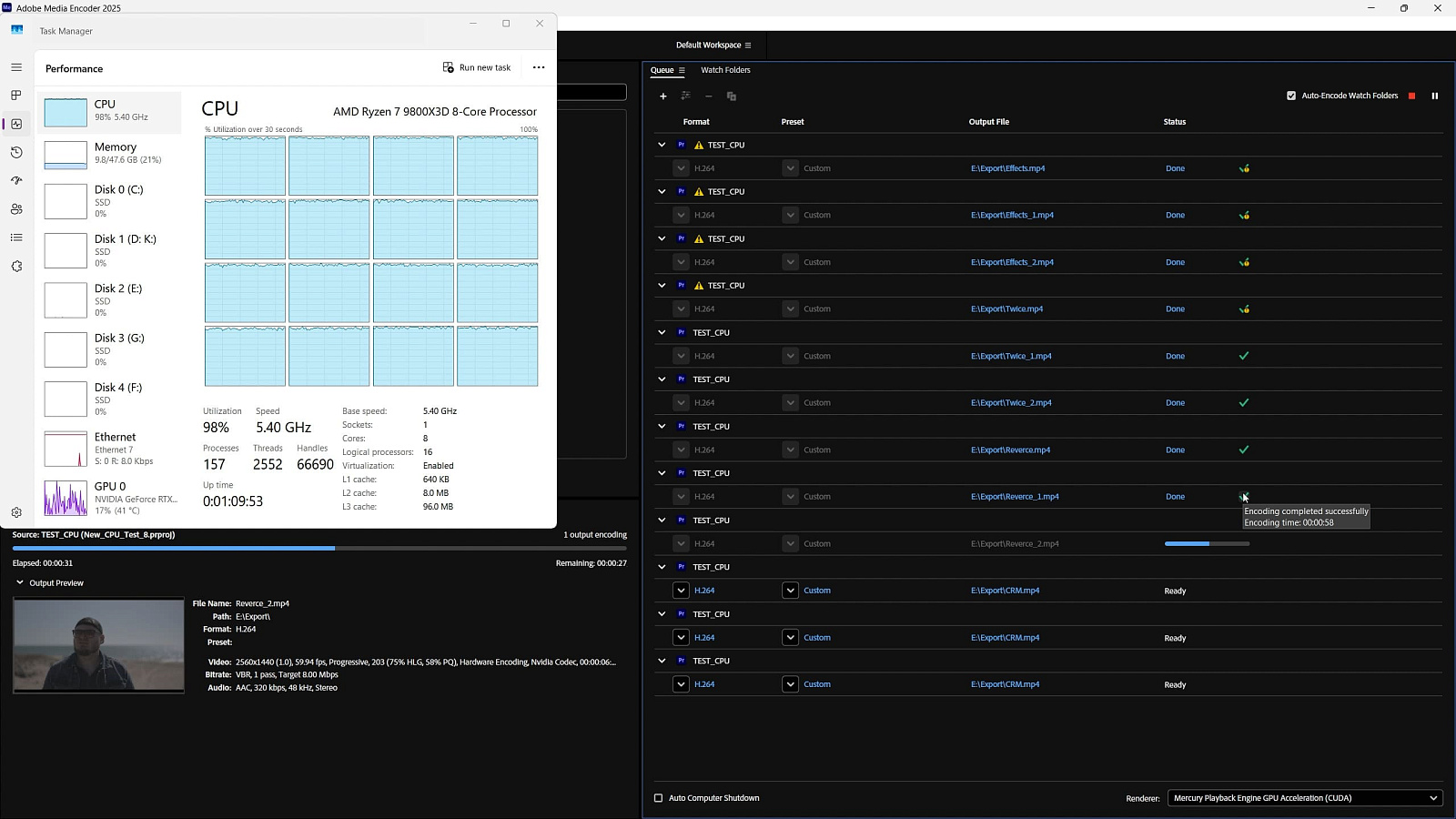
Task: Collapse the last TEST_CPU queue item
Action: click(662, 661)
